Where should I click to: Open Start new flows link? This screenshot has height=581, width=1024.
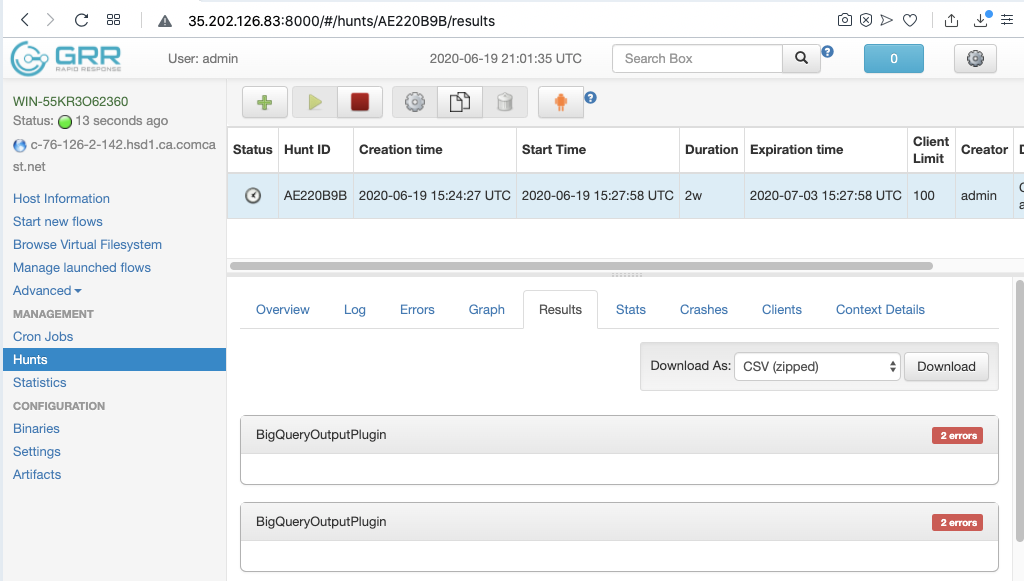click(57, 221)
